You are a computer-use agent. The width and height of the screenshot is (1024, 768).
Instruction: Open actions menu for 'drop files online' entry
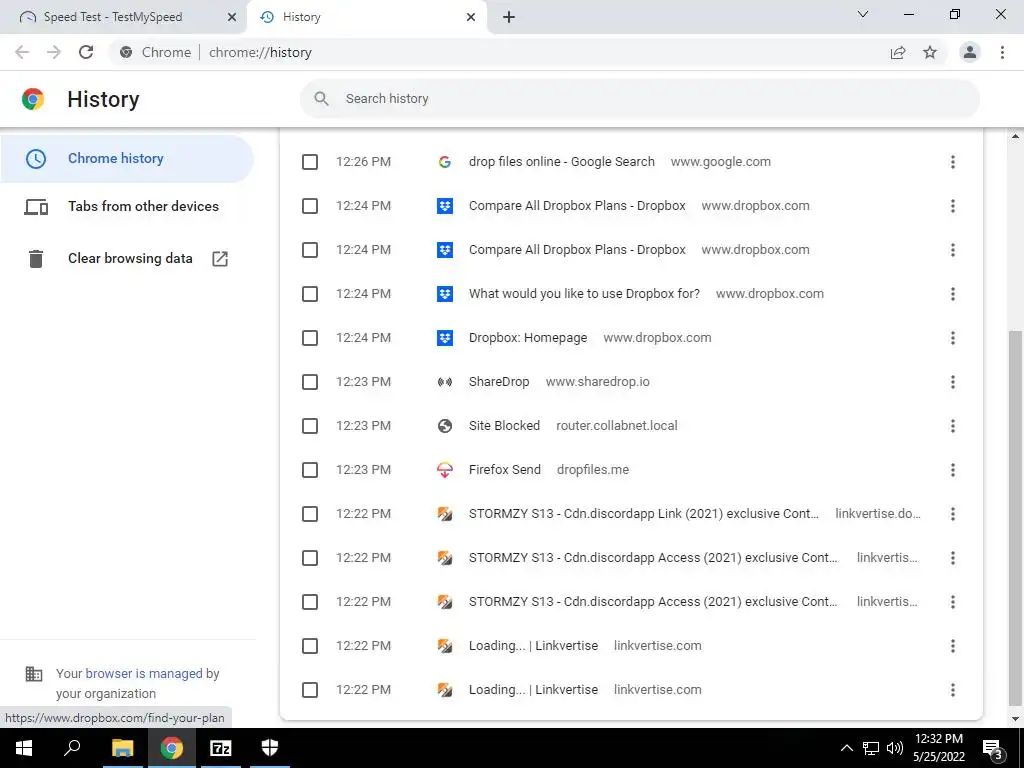(953, 162)
